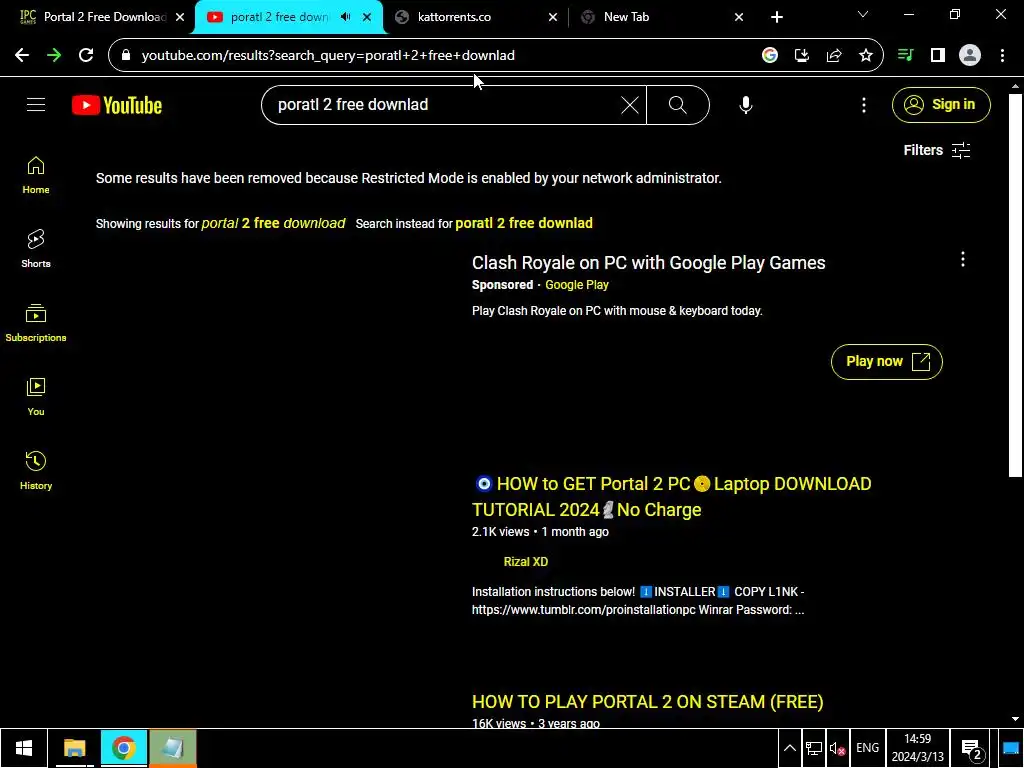Viewport: 1024px width, 768px height.
Task: Open the You section in sidebar
Action: (36, 397)
